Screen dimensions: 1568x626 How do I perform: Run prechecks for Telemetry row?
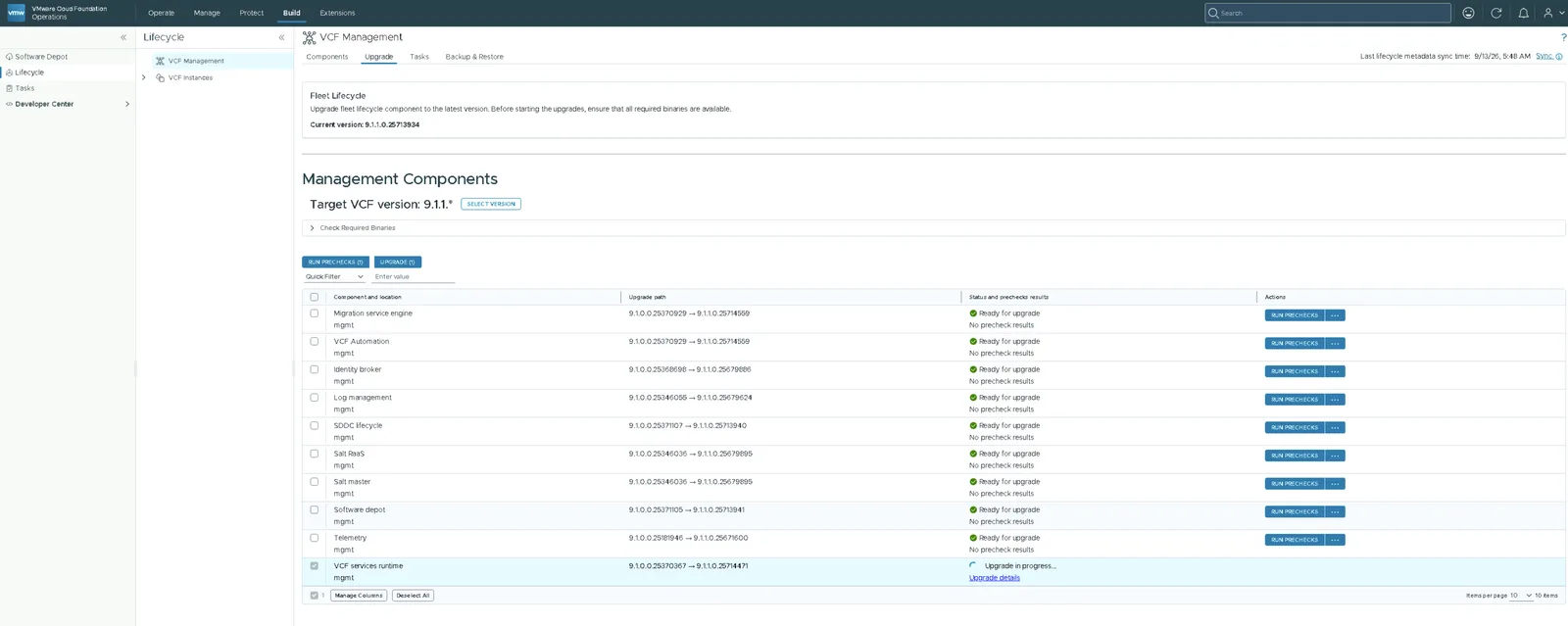pyautogui.click(x=1295, y=540)
